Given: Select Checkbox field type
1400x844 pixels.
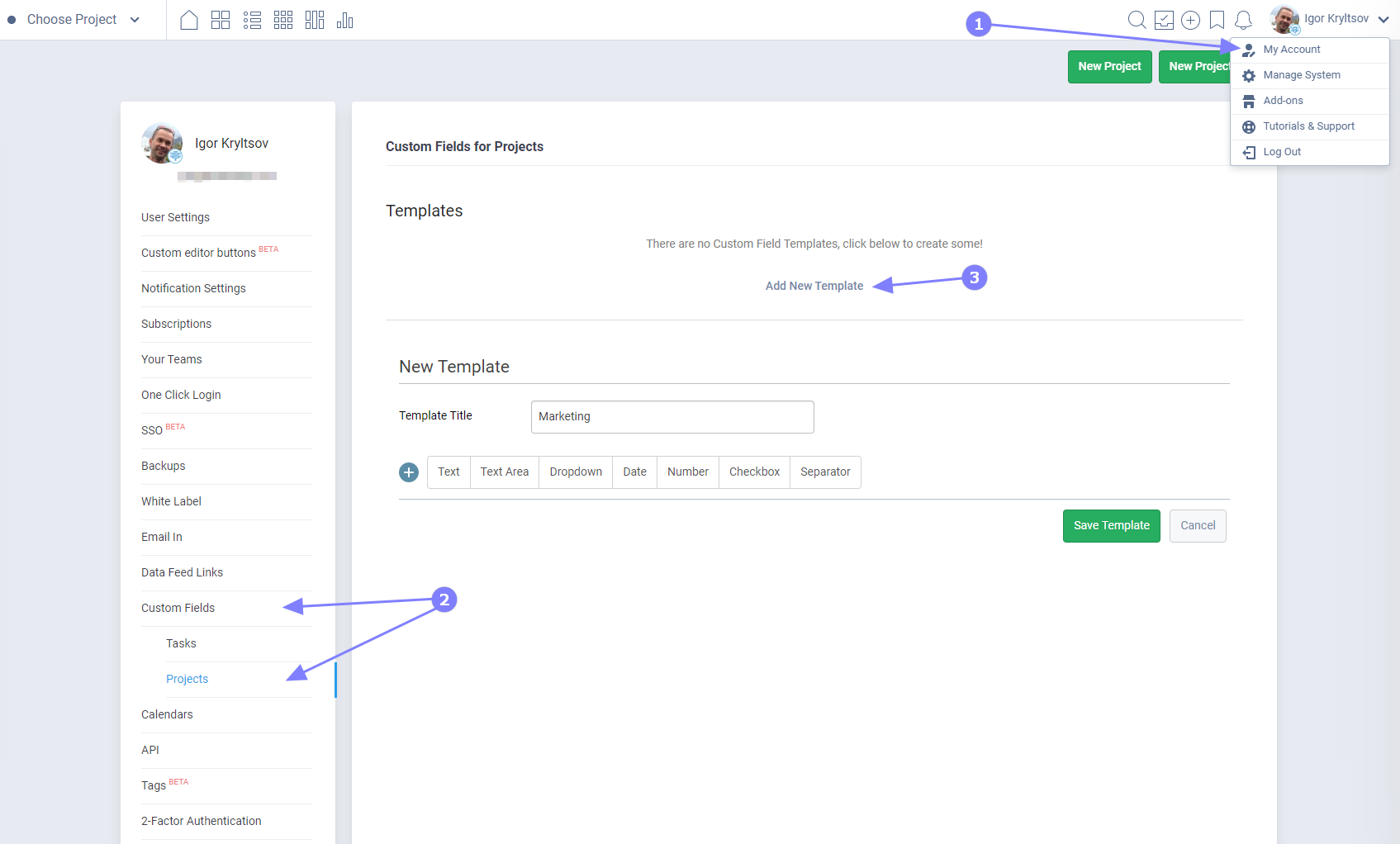Looking at the screenshot, I should pyautogui.click(x=754, y=472).
